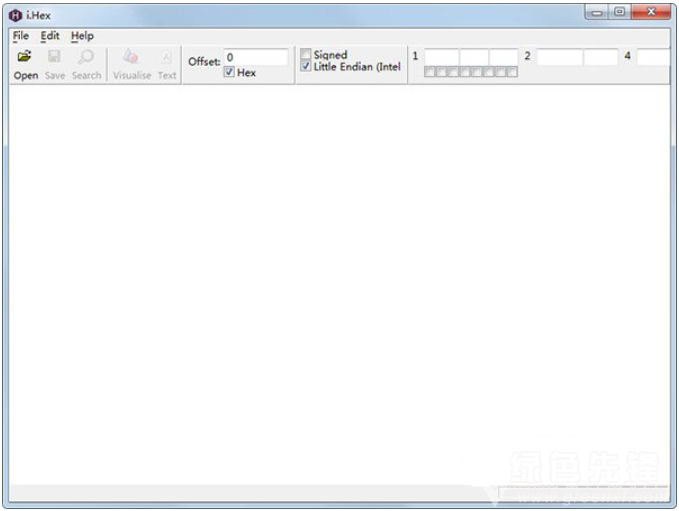Launch the Search tool
679x511 pixels.
tap(86, 65)
